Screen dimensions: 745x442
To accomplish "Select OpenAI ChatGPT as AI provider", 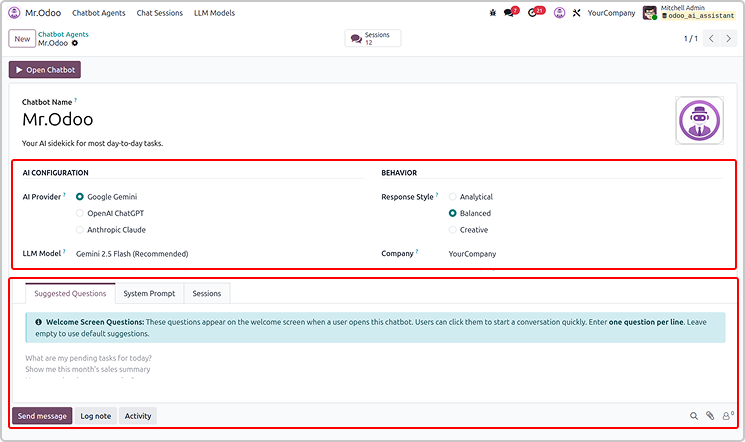I will click(x=80, y=213).
